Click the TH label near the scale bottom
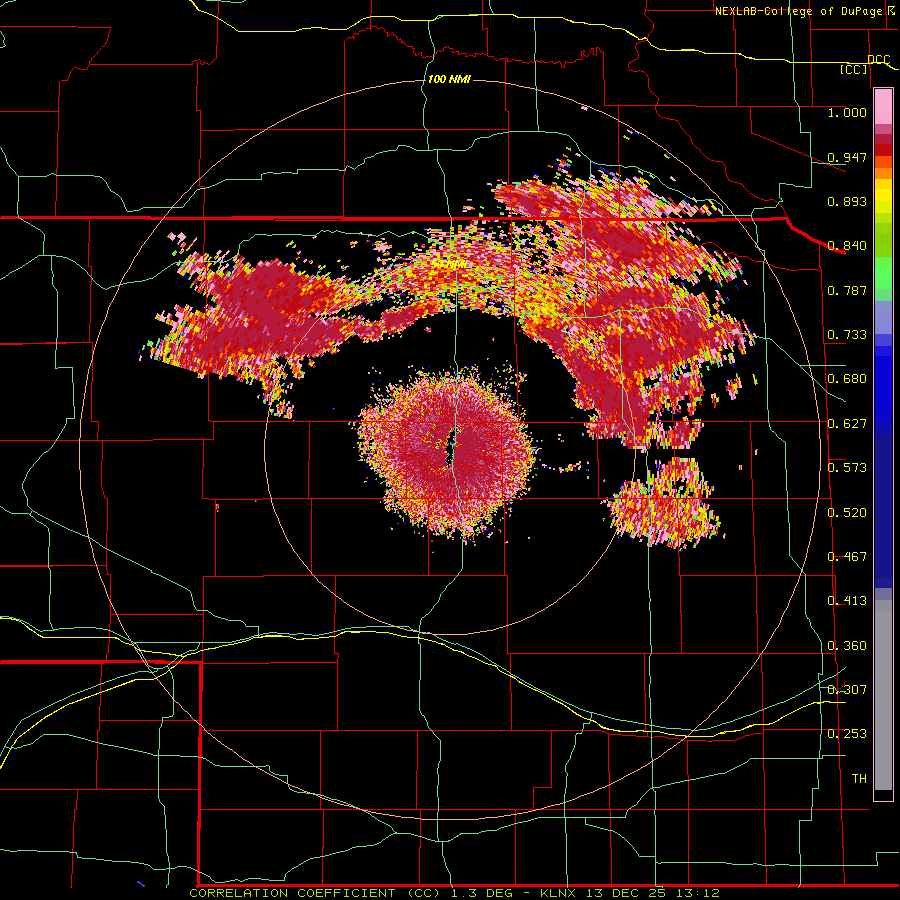This screenshot has height=900, width=900. click(x=859, y=779)
